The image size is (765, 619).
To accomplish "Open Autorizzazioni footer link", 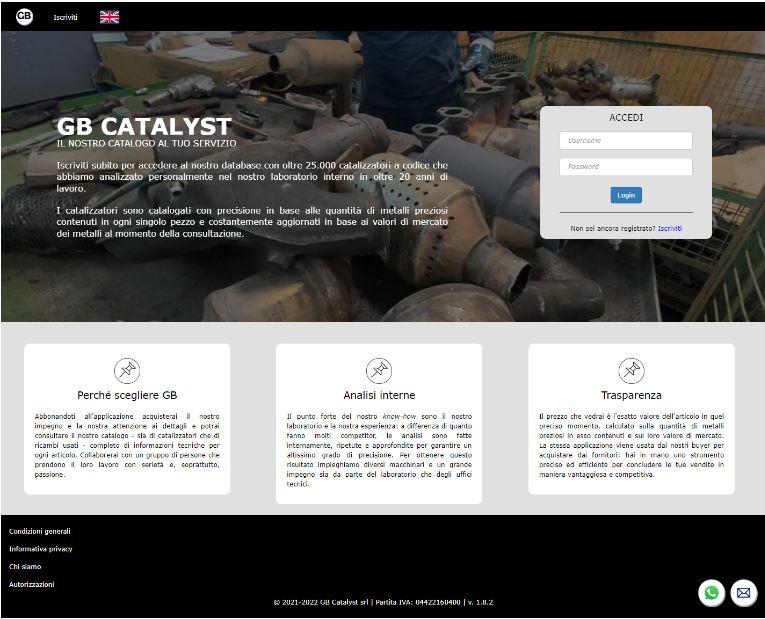I will (31, 584).
